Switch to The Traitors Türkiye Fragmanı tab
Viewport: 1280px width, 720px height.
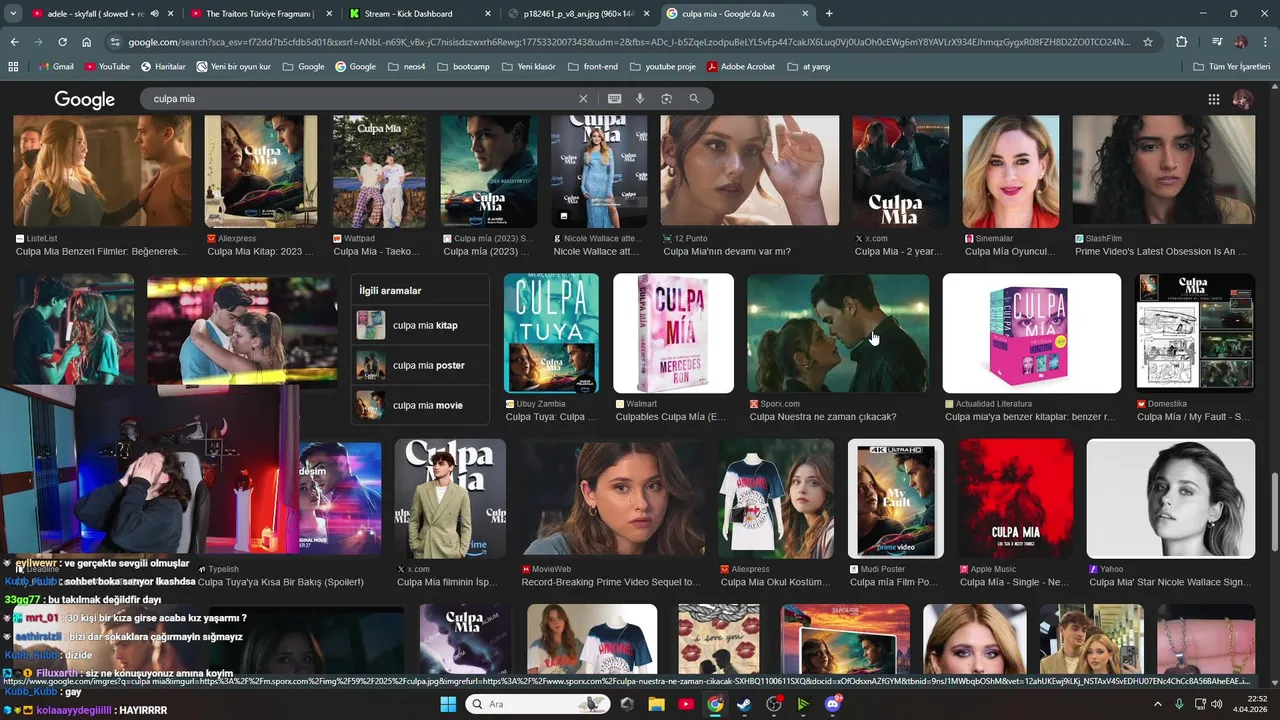(260, 14)
